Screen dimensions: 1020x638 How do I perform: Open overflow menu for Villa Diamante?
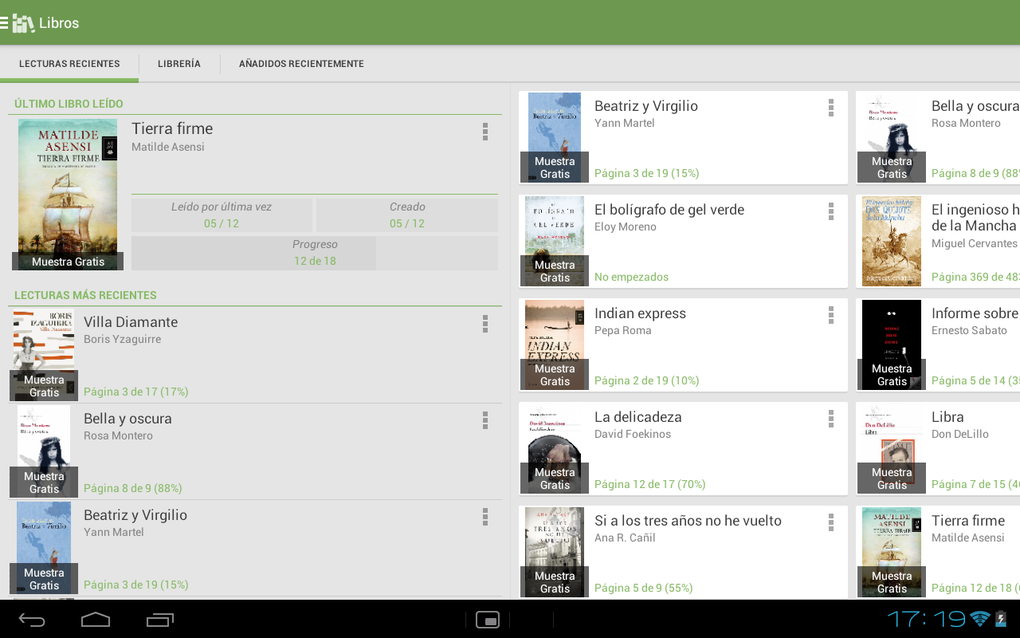point(485,324)
